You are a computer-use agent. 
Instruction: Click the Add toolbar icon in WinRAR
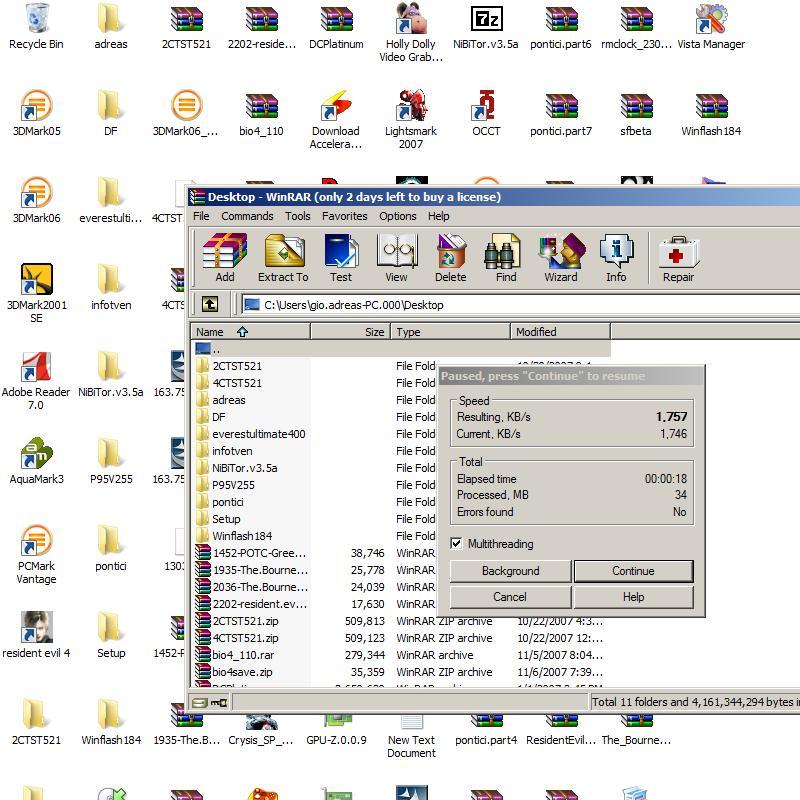click(x=224, y=258)
